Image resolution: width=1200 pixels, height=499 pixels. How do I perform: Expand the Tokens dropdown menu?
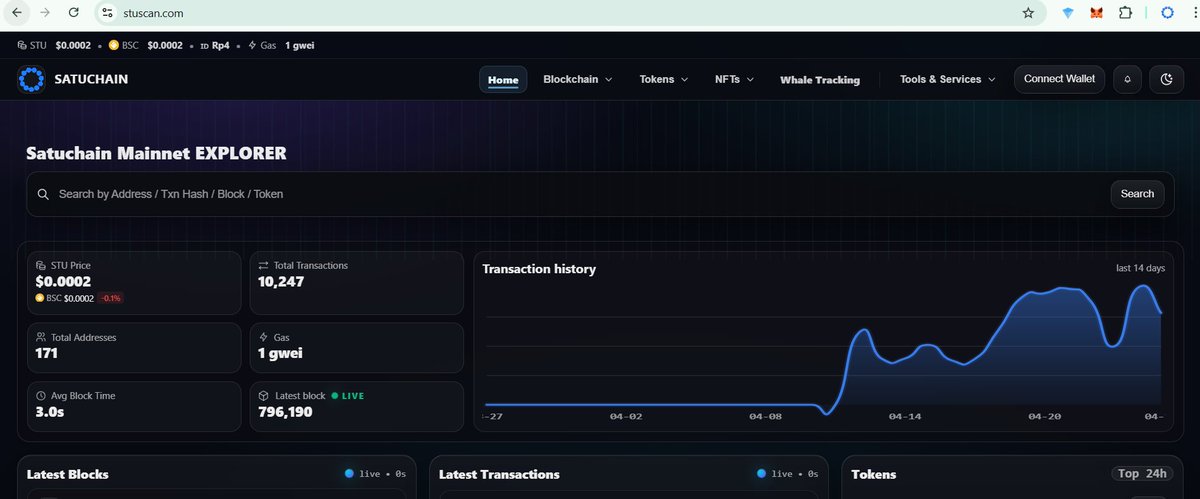pos(663,79)
